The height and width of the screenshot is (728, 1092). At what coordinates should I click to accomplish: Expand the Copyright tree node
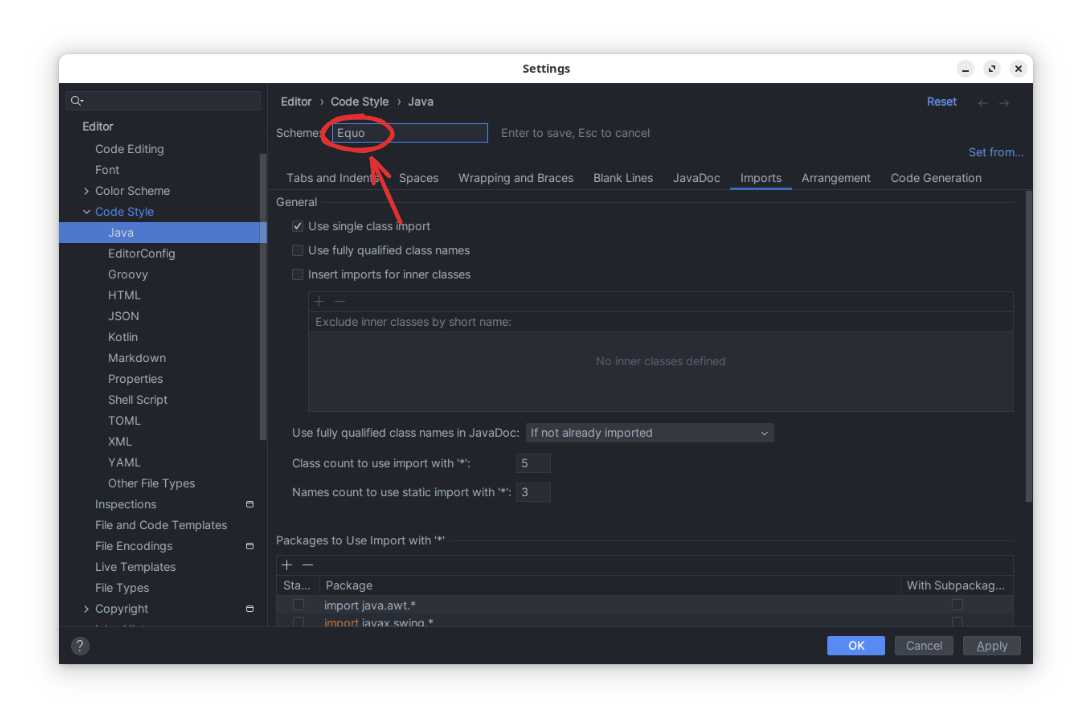tap(86, 609)
